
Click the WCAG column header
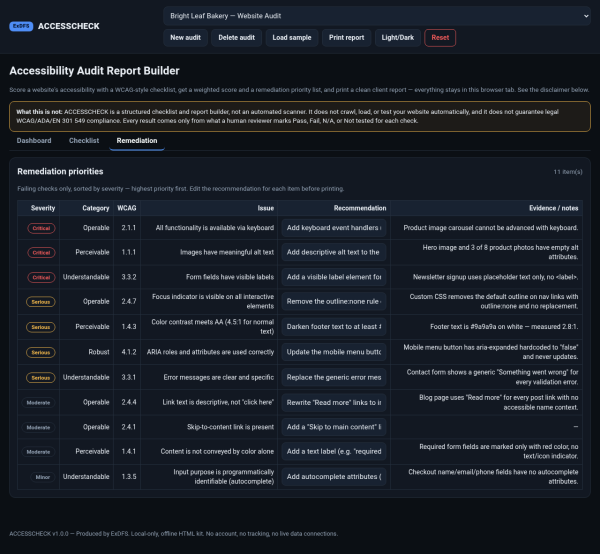(127, 208)
